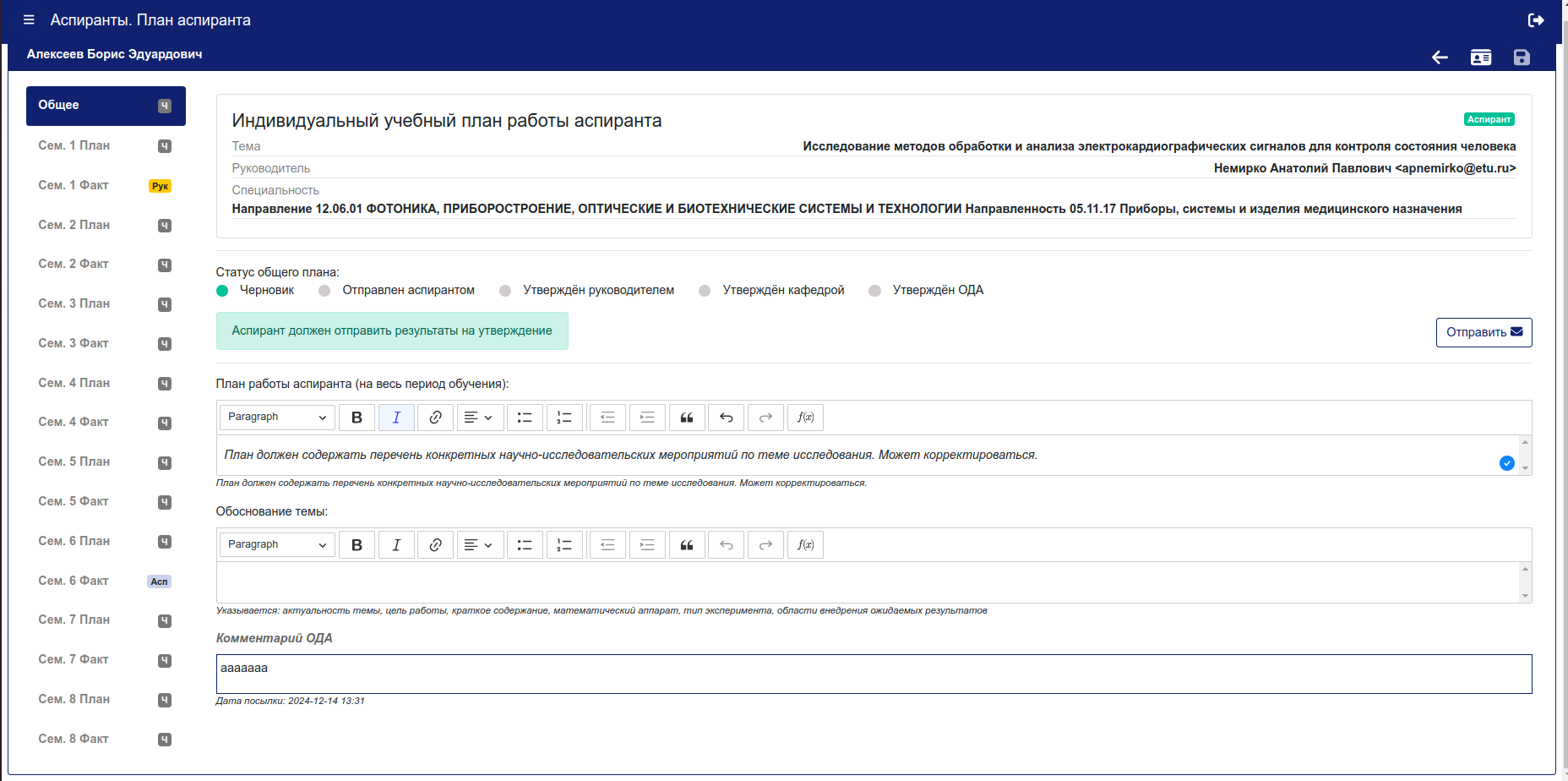Click the hamburger menu icon

(29, 19)
